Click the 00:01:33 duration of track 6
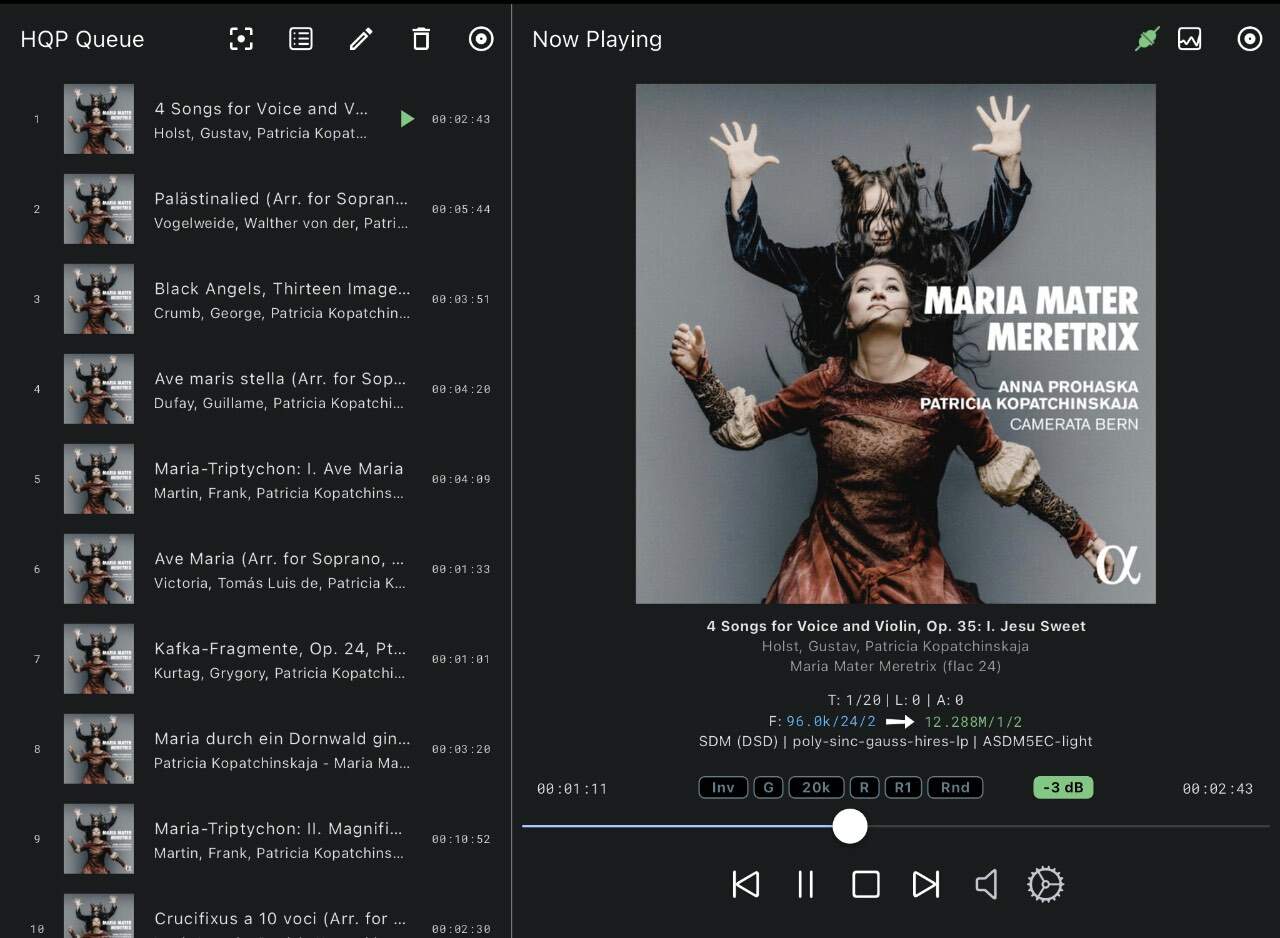 (x=461, y=569)
